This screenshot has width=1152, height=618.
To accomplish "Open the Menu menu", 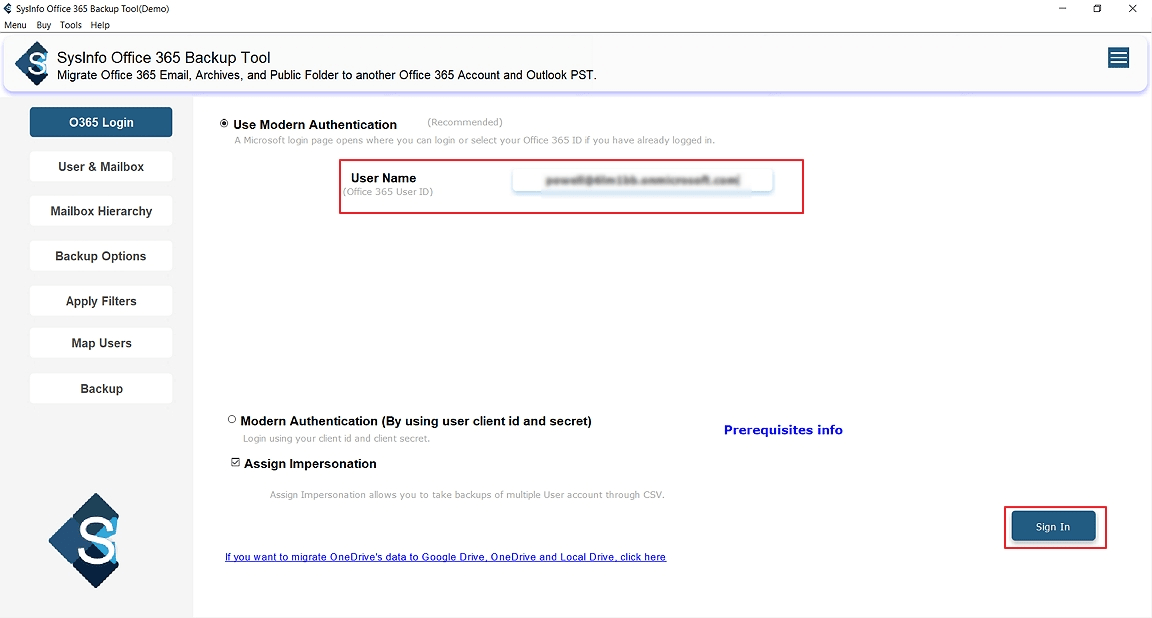I will (15, 25).
